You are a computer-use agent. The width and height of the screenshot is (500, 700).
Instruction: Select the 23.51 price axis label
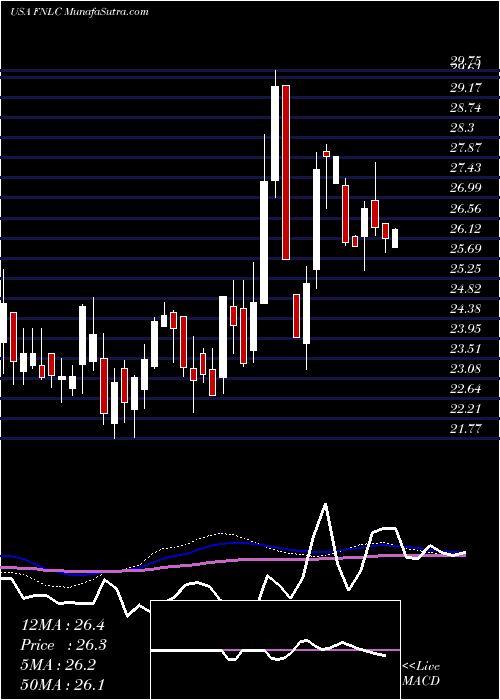point(465,349)
